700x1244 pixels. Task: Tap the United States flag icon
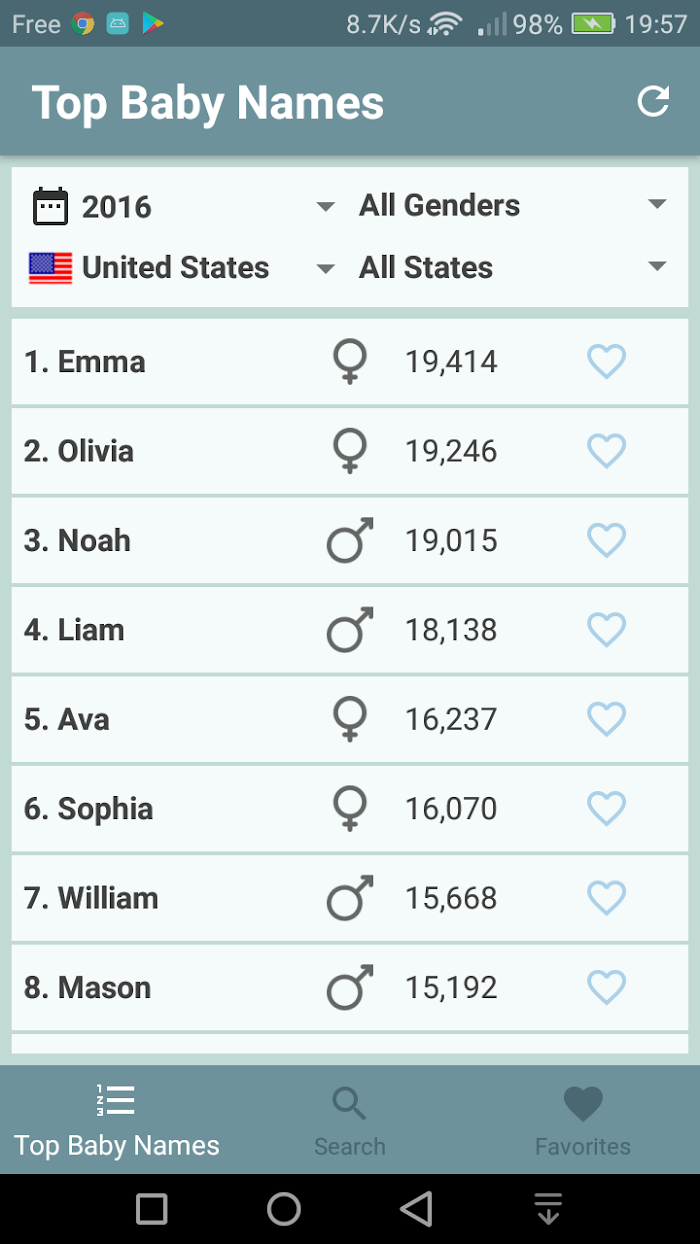point(51,268)
